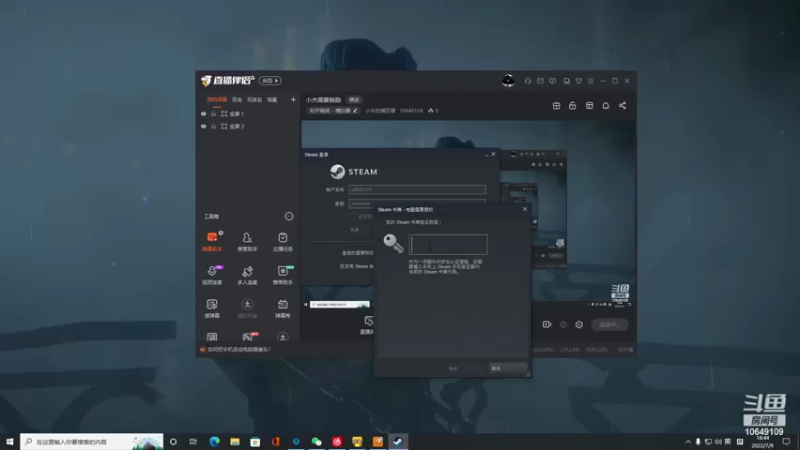Open the 弹幕秀 tool
This screenshot has height=450, width=800.
[x=282, y=308]
